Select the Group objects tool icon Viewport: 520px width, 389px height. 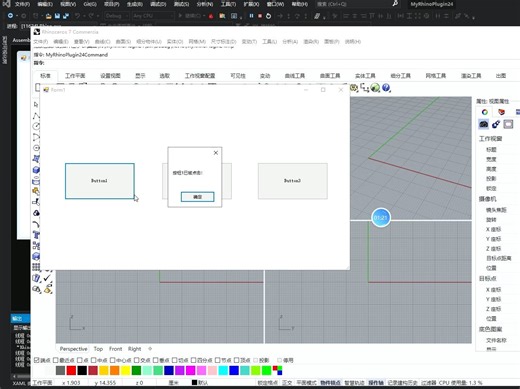coord(36,246)
